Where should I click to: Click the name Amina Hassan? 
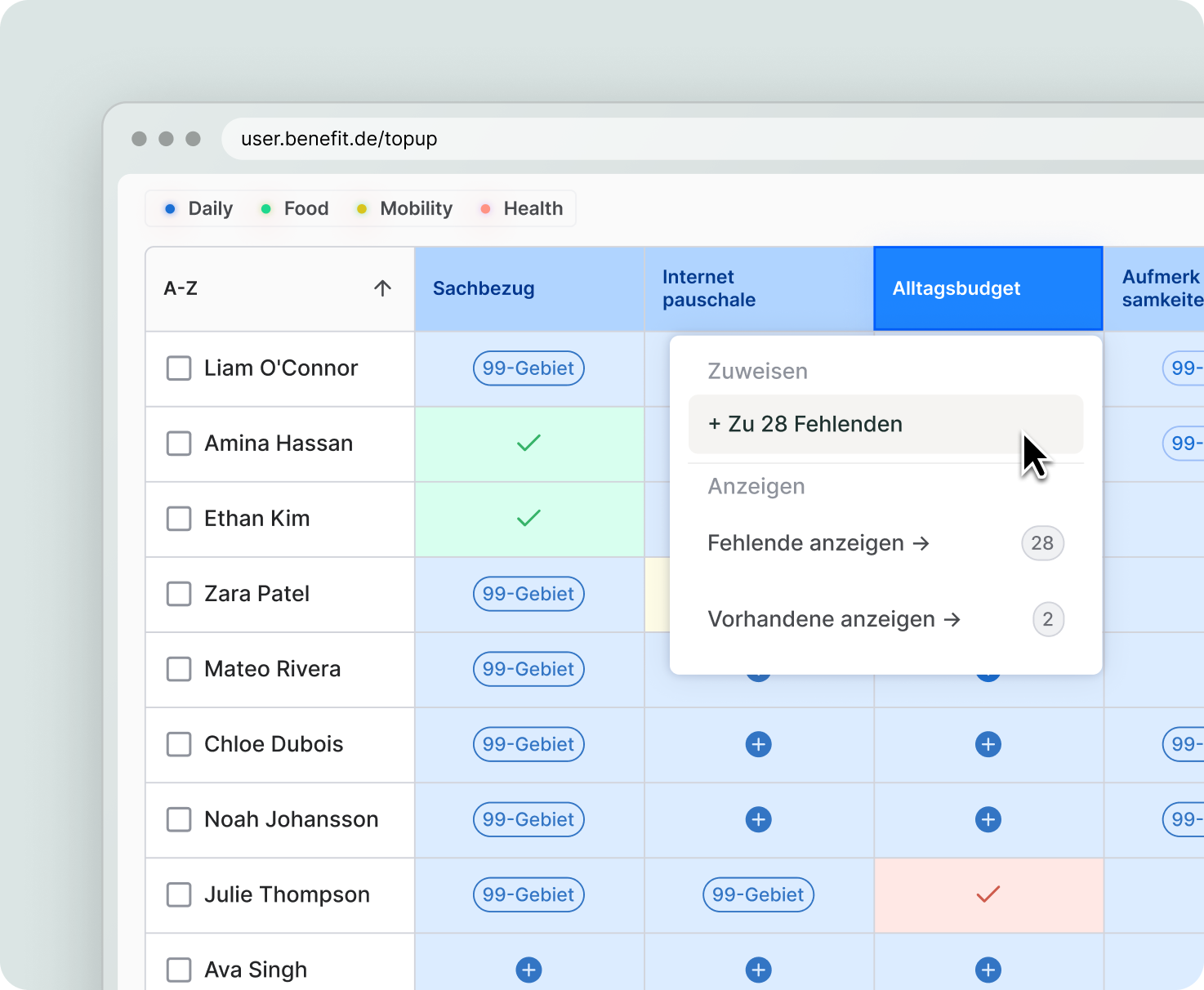[279, 444]
